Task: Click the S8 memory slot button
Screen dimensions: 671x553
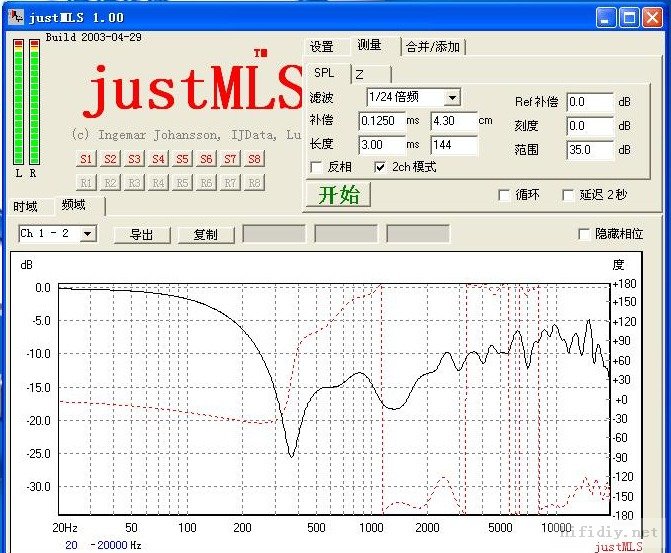Action: 254,159
